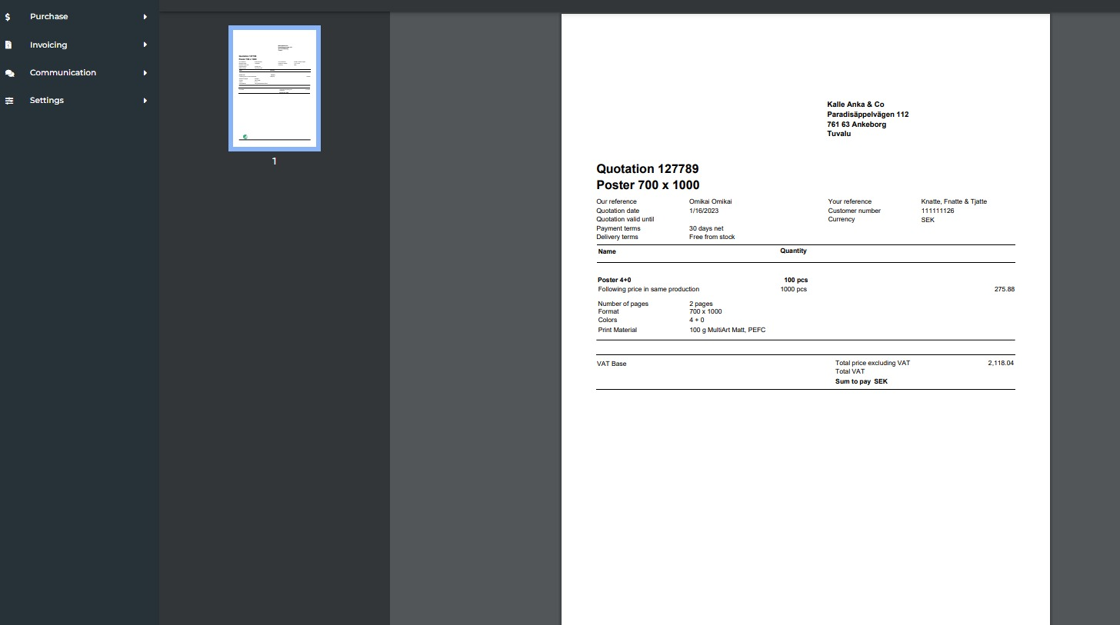1120x625 pixels.
Task: Open the Invoicing menu label
Action: [48, 45]
